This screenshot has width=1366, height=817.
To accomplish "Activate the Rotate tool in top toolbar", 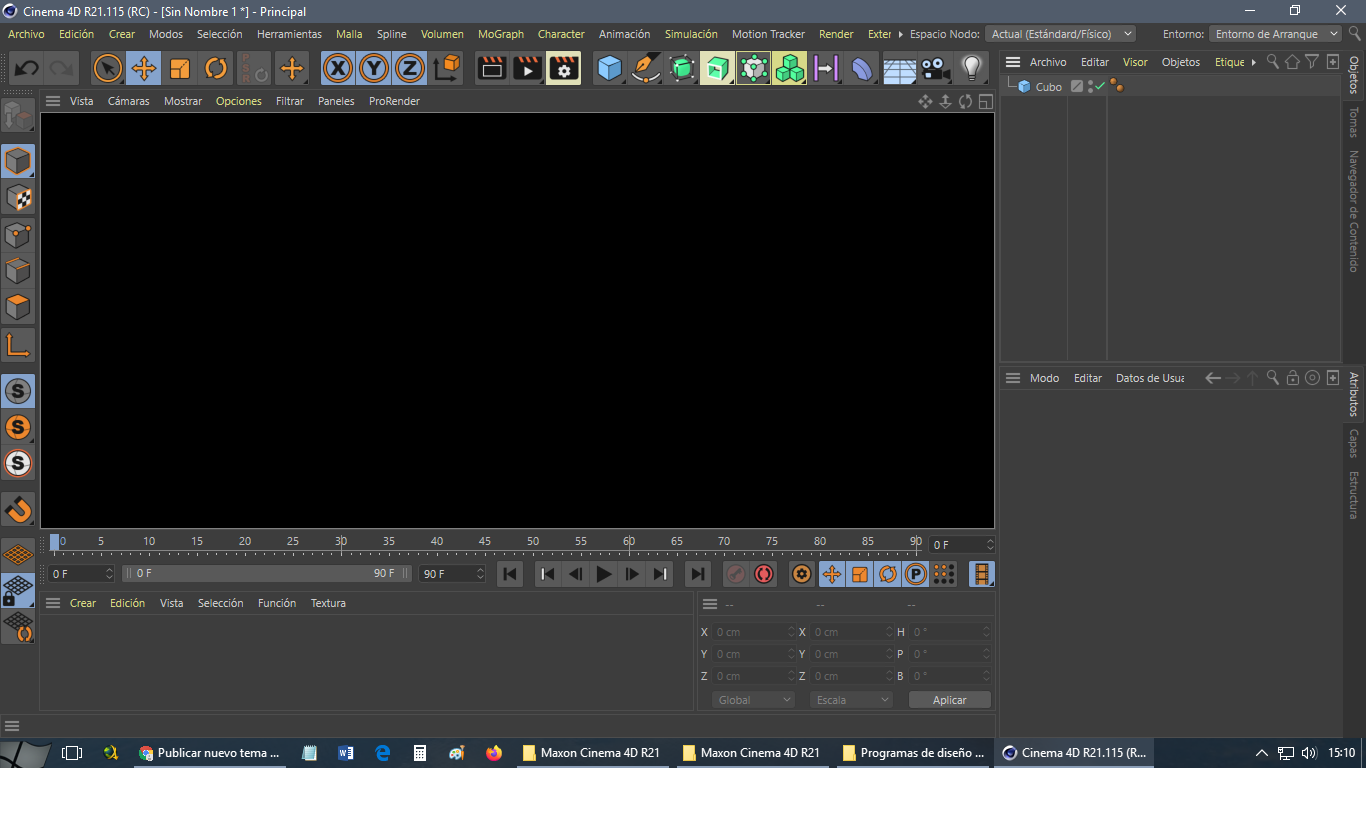I will [x=216, y=69].
